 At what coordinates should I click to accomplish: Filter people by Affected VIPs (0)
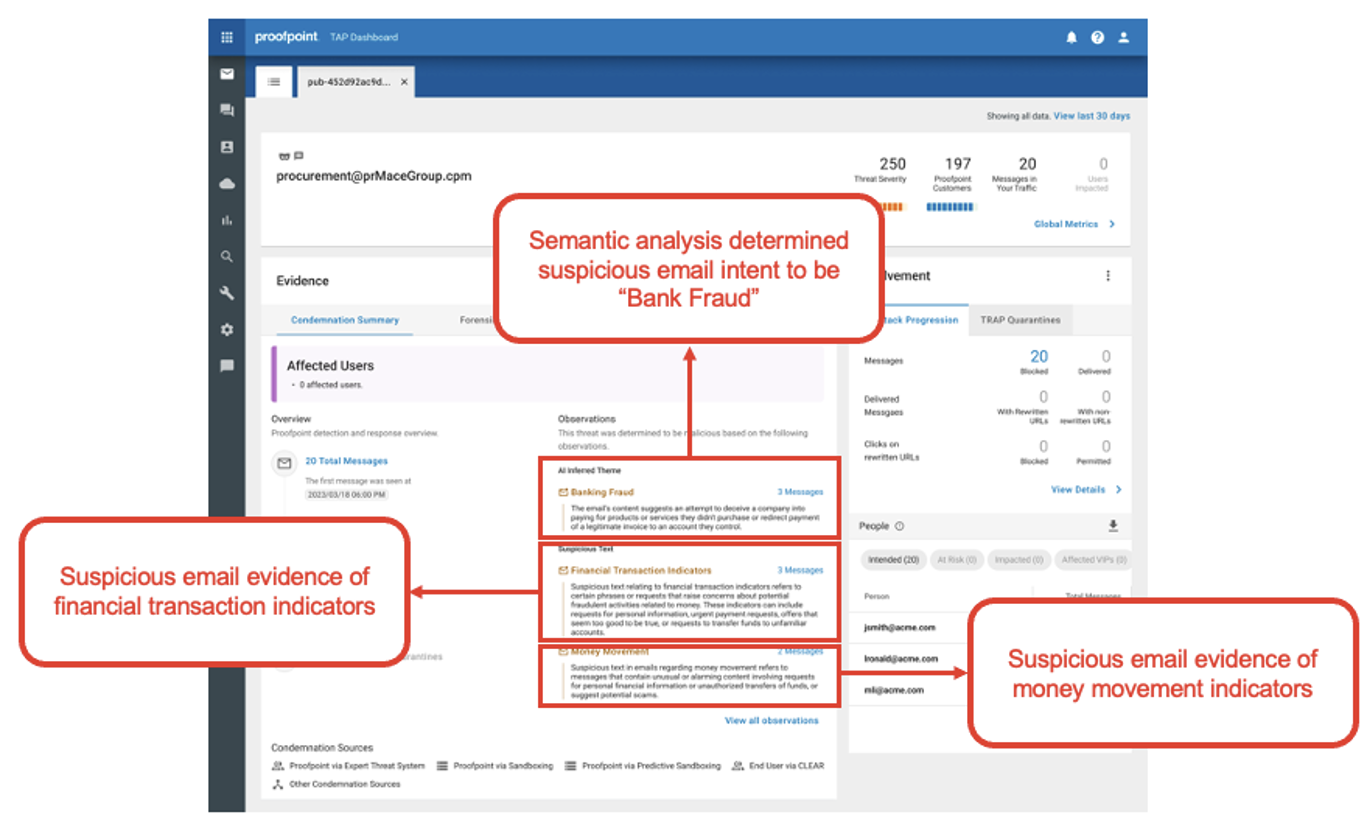click(x=1093, y=560)
